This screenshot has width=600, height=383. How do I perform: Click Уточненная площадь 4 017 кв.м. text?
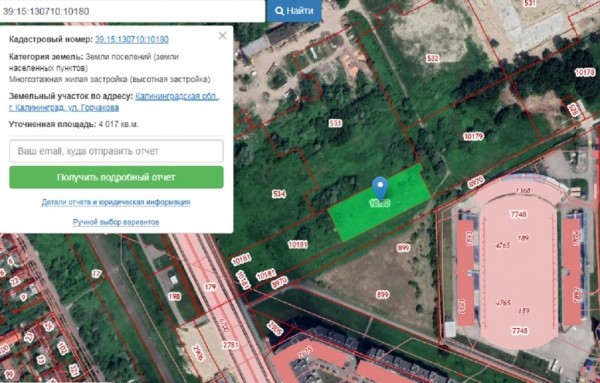pyautogui.click(x=74, y=124)
